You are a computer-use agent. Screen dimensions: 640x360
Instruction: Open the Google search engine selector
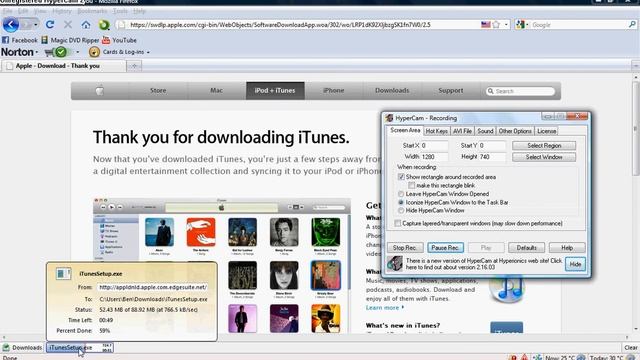pos(522,25)
